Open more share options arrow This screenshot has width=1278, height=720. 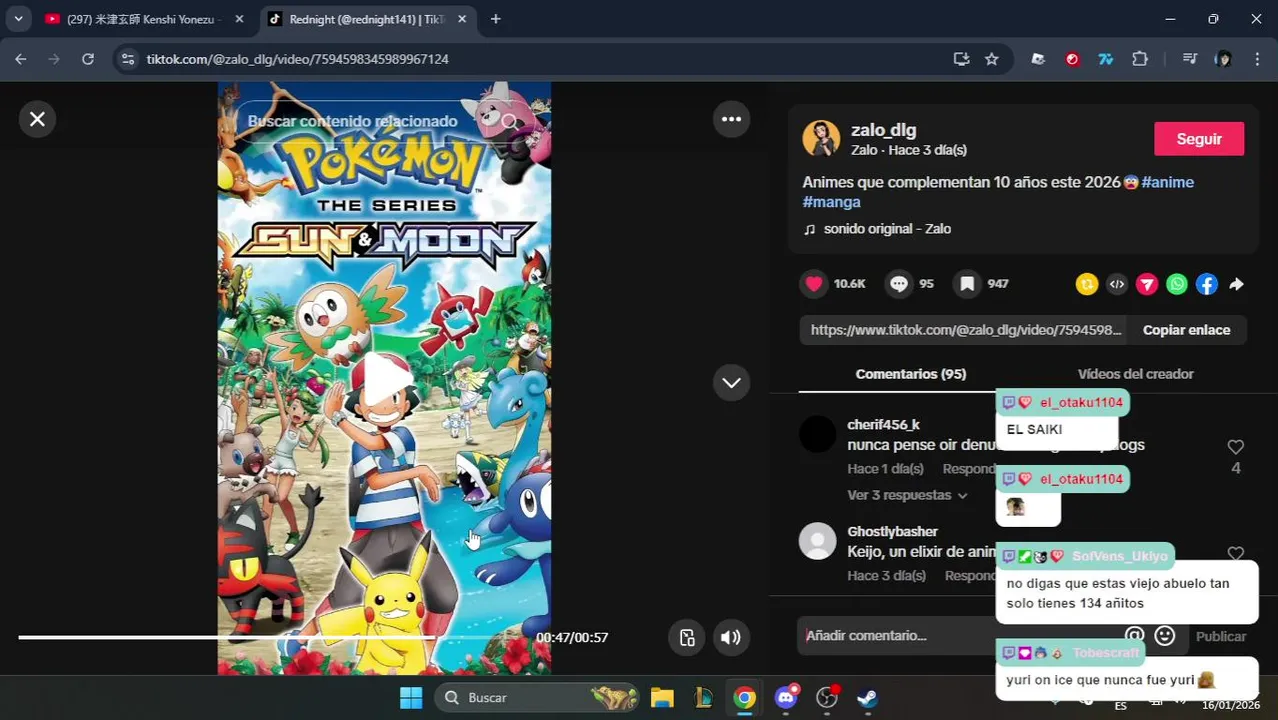(1236, 284)
